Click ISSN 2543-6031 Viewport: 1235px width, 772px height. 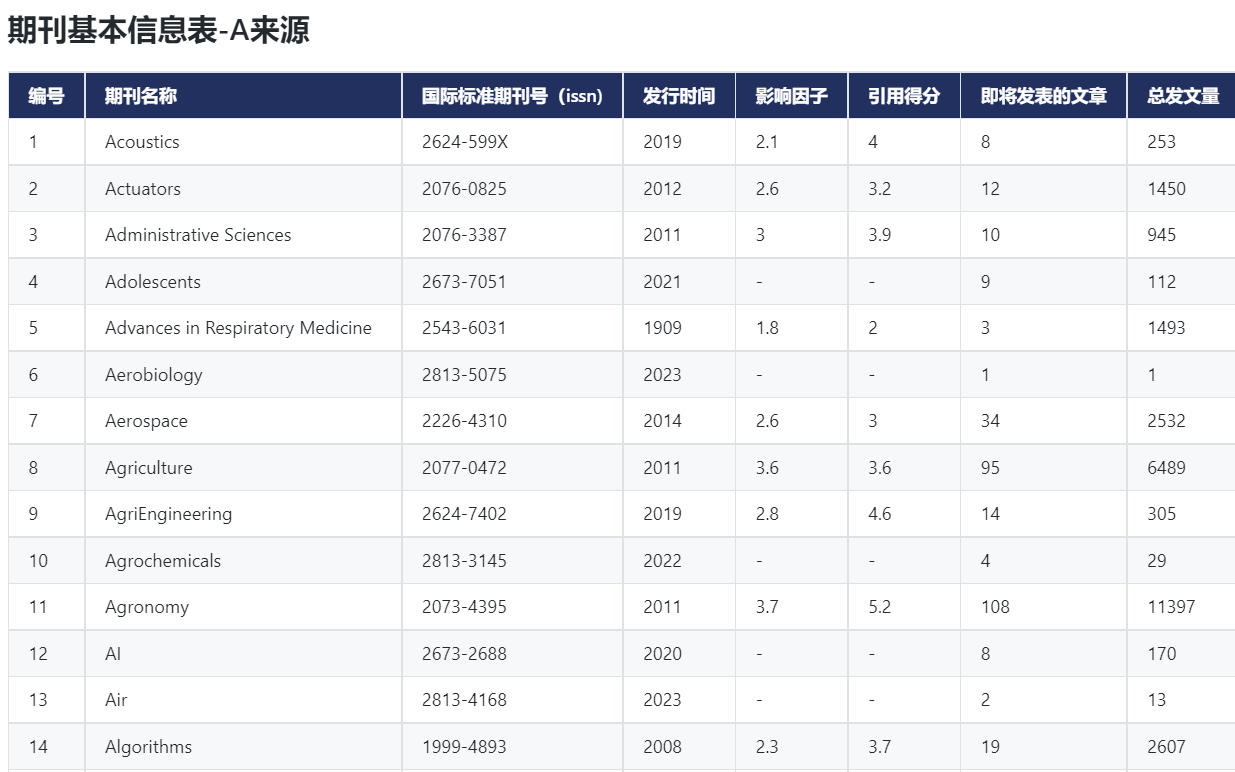coord(464,328)
